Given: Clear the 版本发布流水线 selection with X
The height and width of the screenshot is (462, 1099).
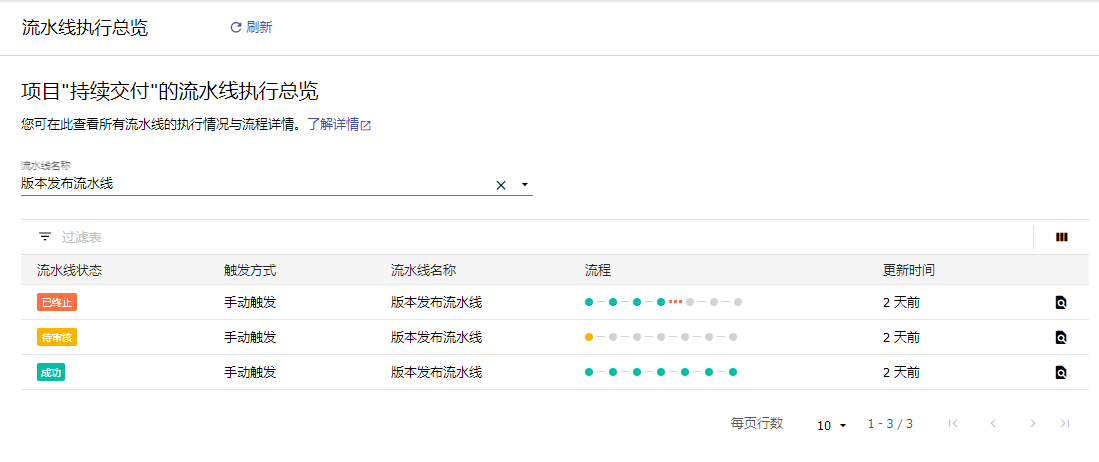Looking at the screenshot, I should [x=501, y=185].
